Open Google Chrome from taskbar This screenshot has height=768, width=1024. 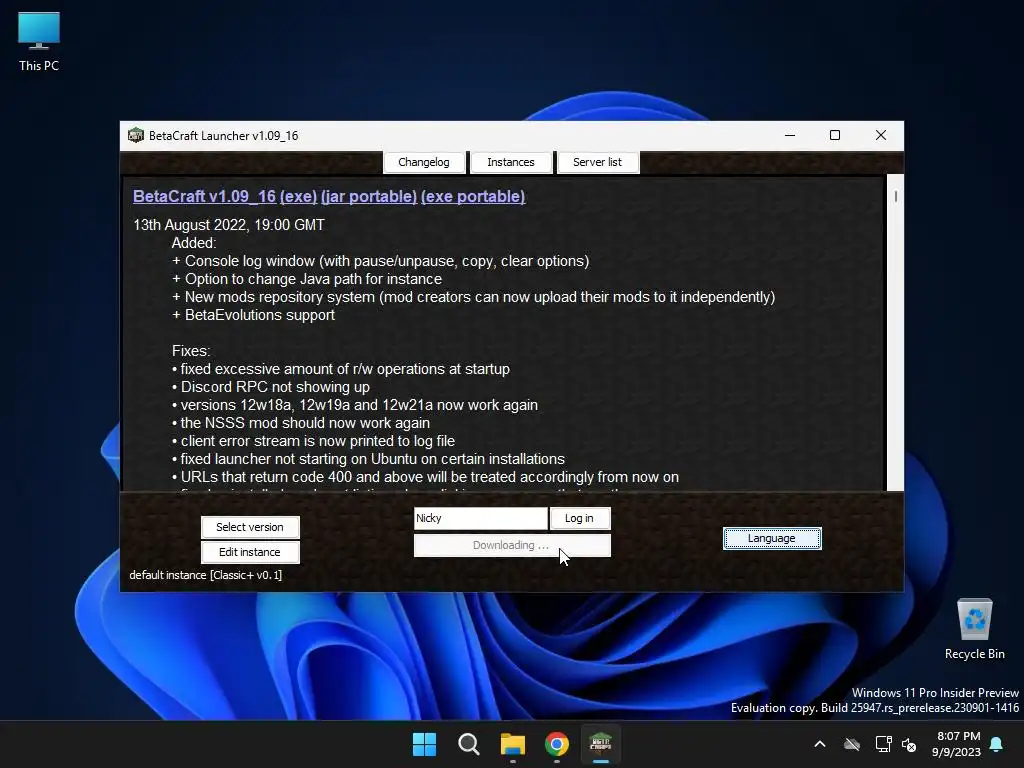tap(556, 744)
